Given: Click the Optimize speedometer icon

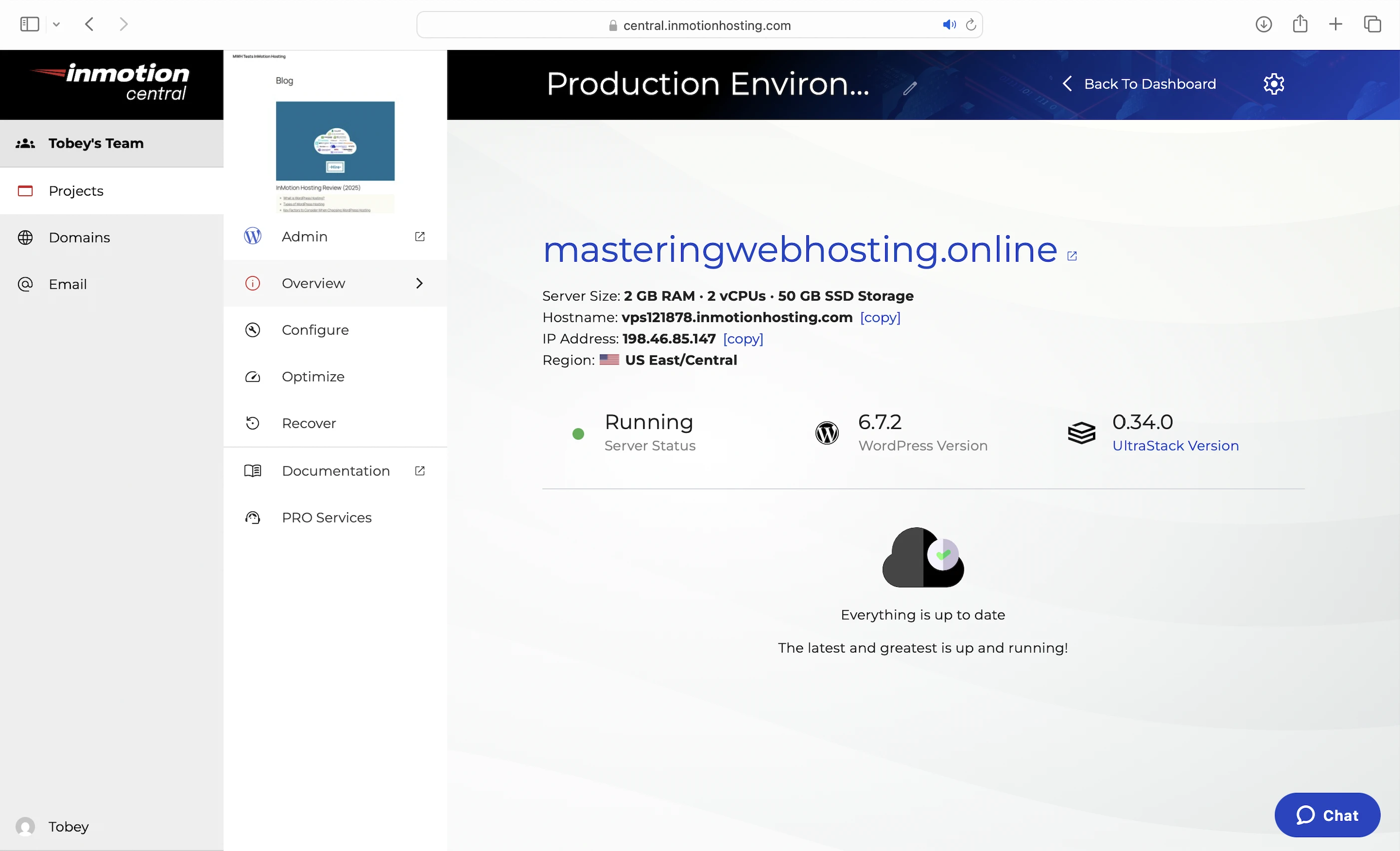Looking at the screenshot, I should [x=252, y=377].
